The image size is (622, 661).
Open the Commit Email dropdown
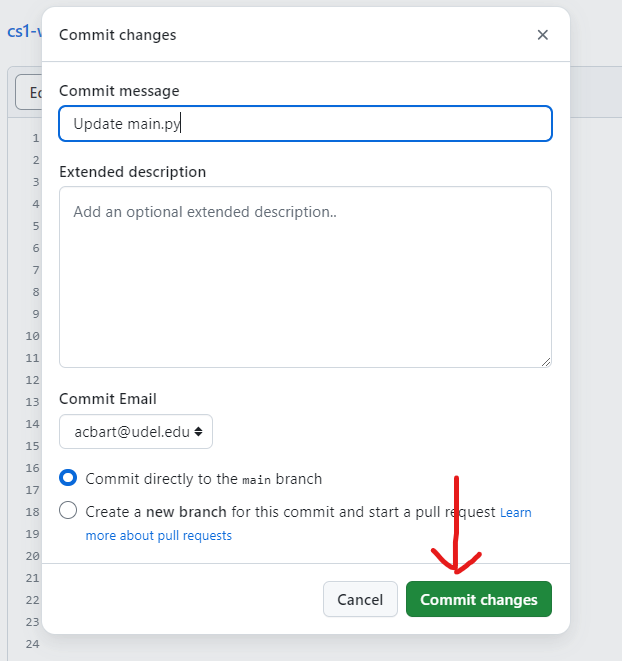136,432
